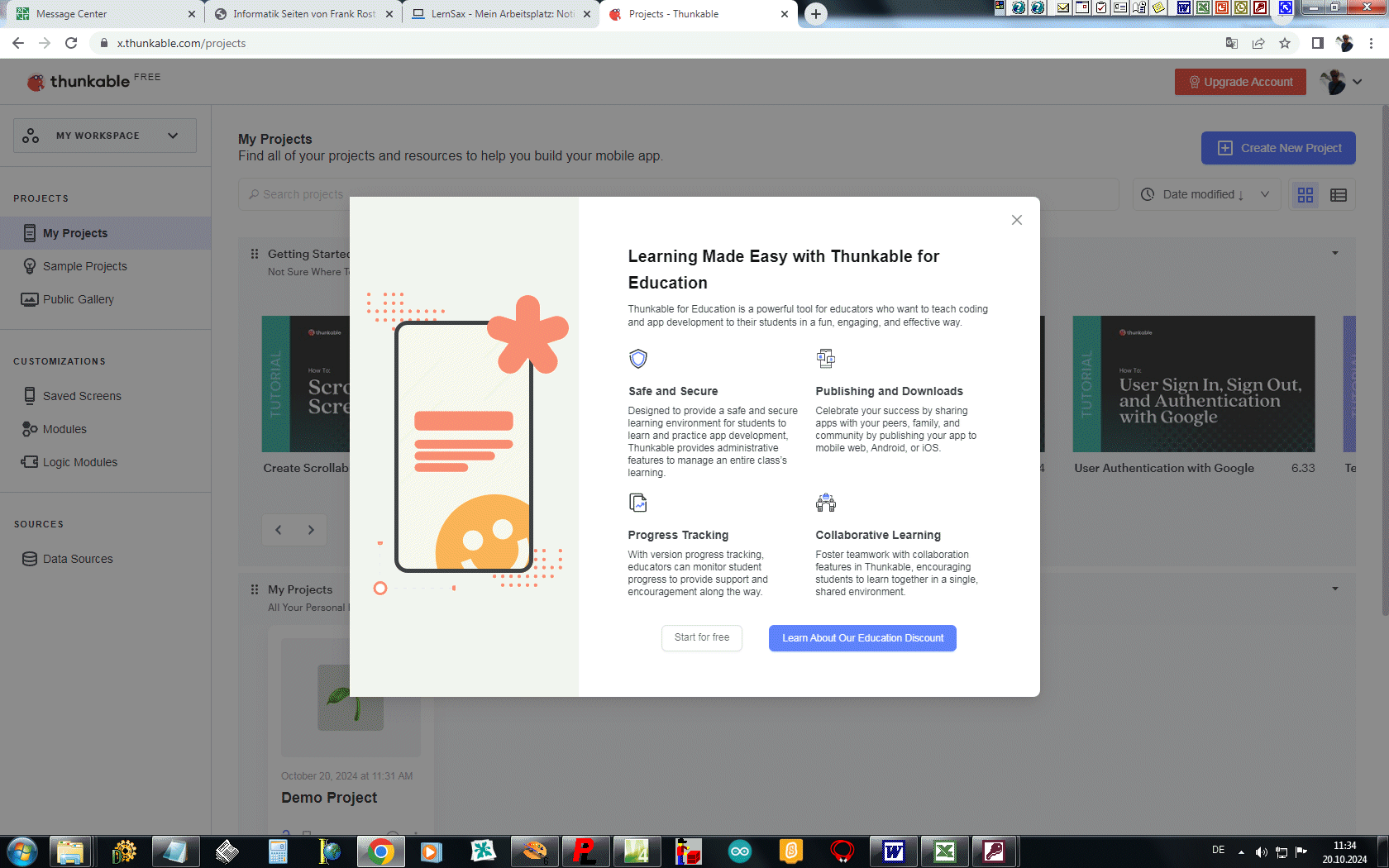1389x868 pixels.
Task: Click the volume icon in system tray
Action: coord(1261,851)
